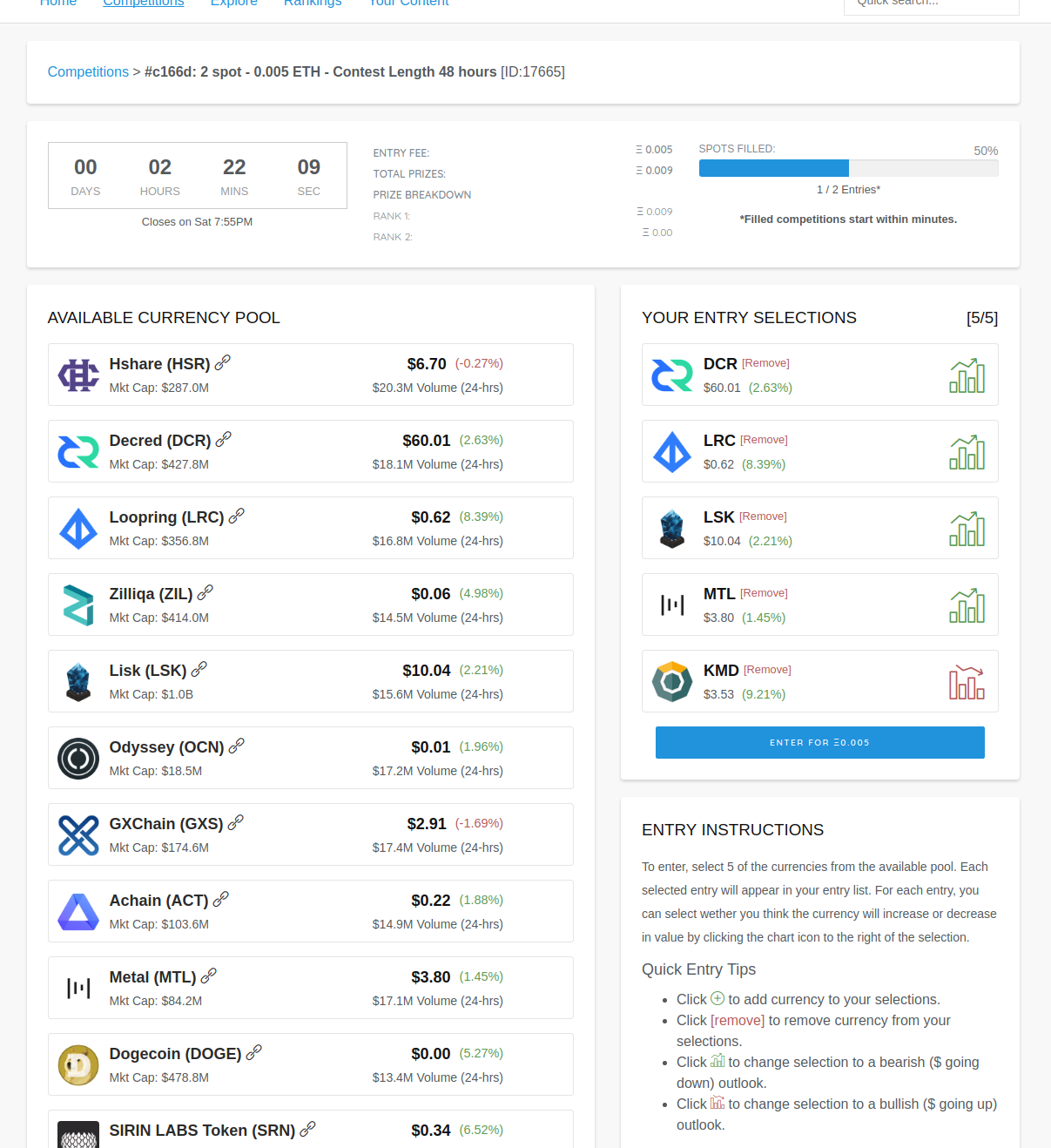
Task: Go to the Rankings nav item
Action: (313, 3)
